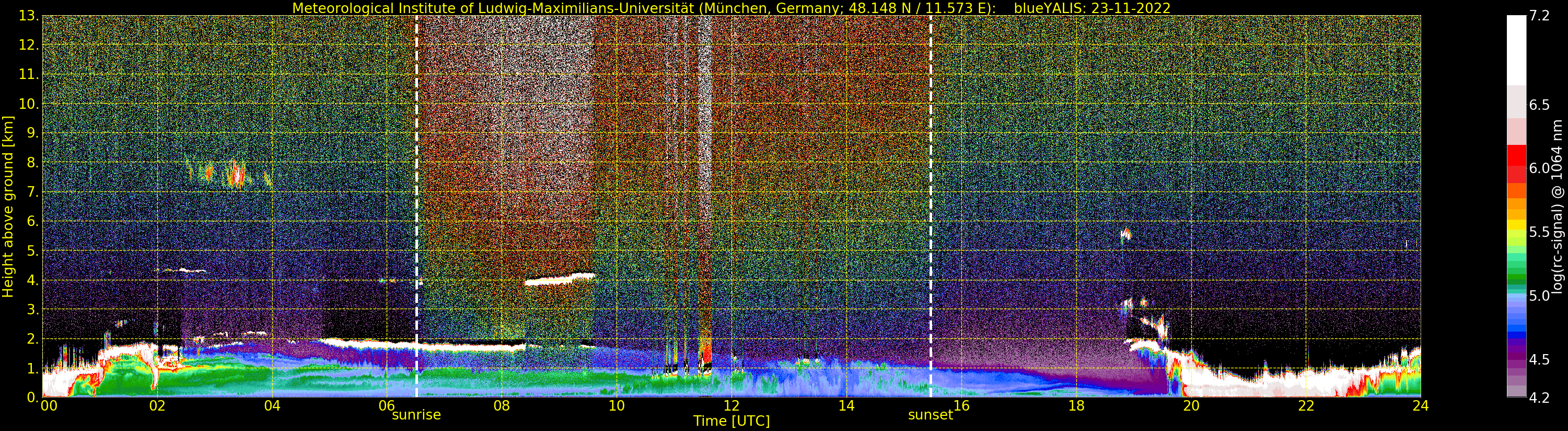1568x431 pixels.
Task: Click the 8. tick label on the height axis
Action: click(x=33, y=163)
